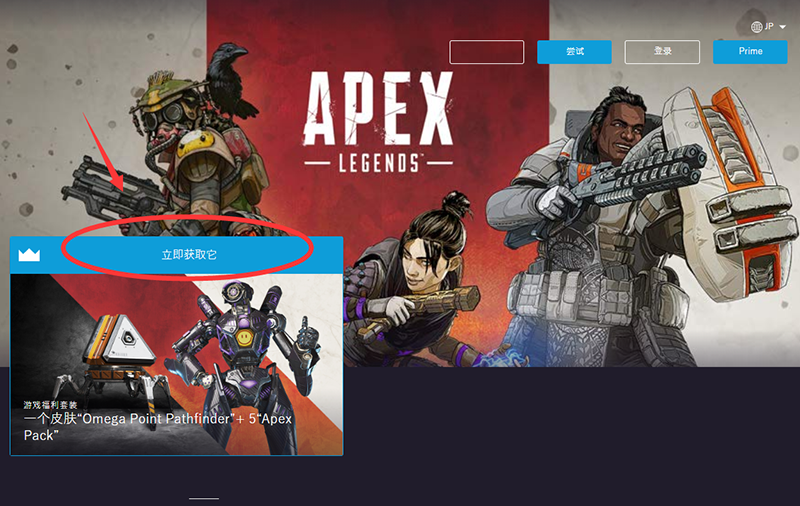The image size is (800, 506).
Task: Click the globe language icon
Action: (757, 27)
